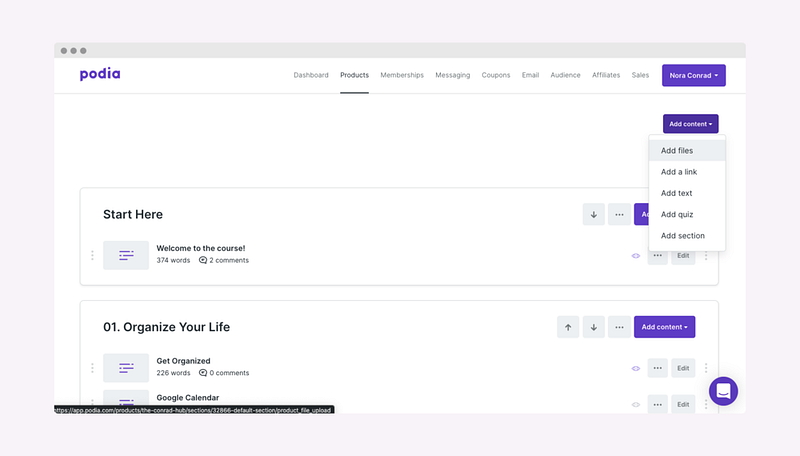
Task: Toggle visibility eye for Google Calendar lesson
Action: pos(635,404)
